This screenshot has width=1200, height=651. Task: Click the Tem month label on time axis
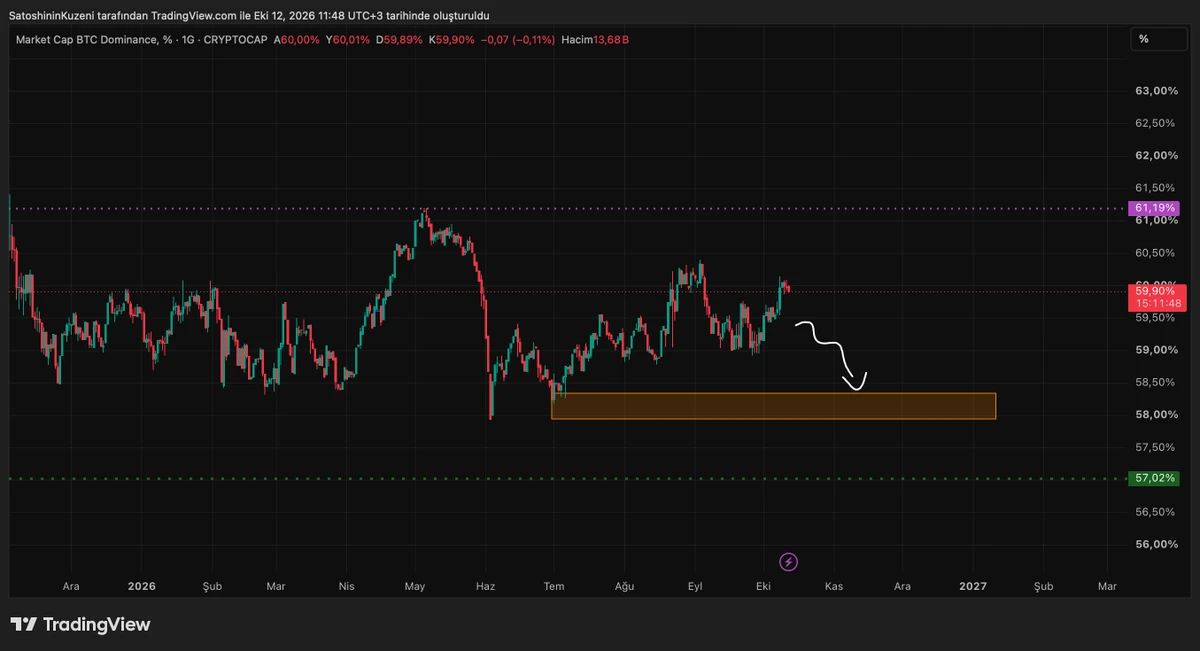pos(553,586)
